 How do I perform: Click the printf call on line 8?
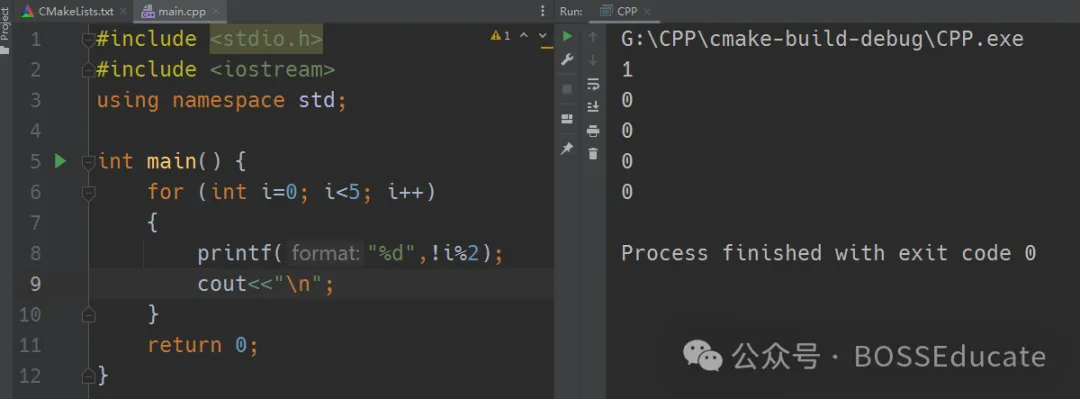click(x=236, y=254)
